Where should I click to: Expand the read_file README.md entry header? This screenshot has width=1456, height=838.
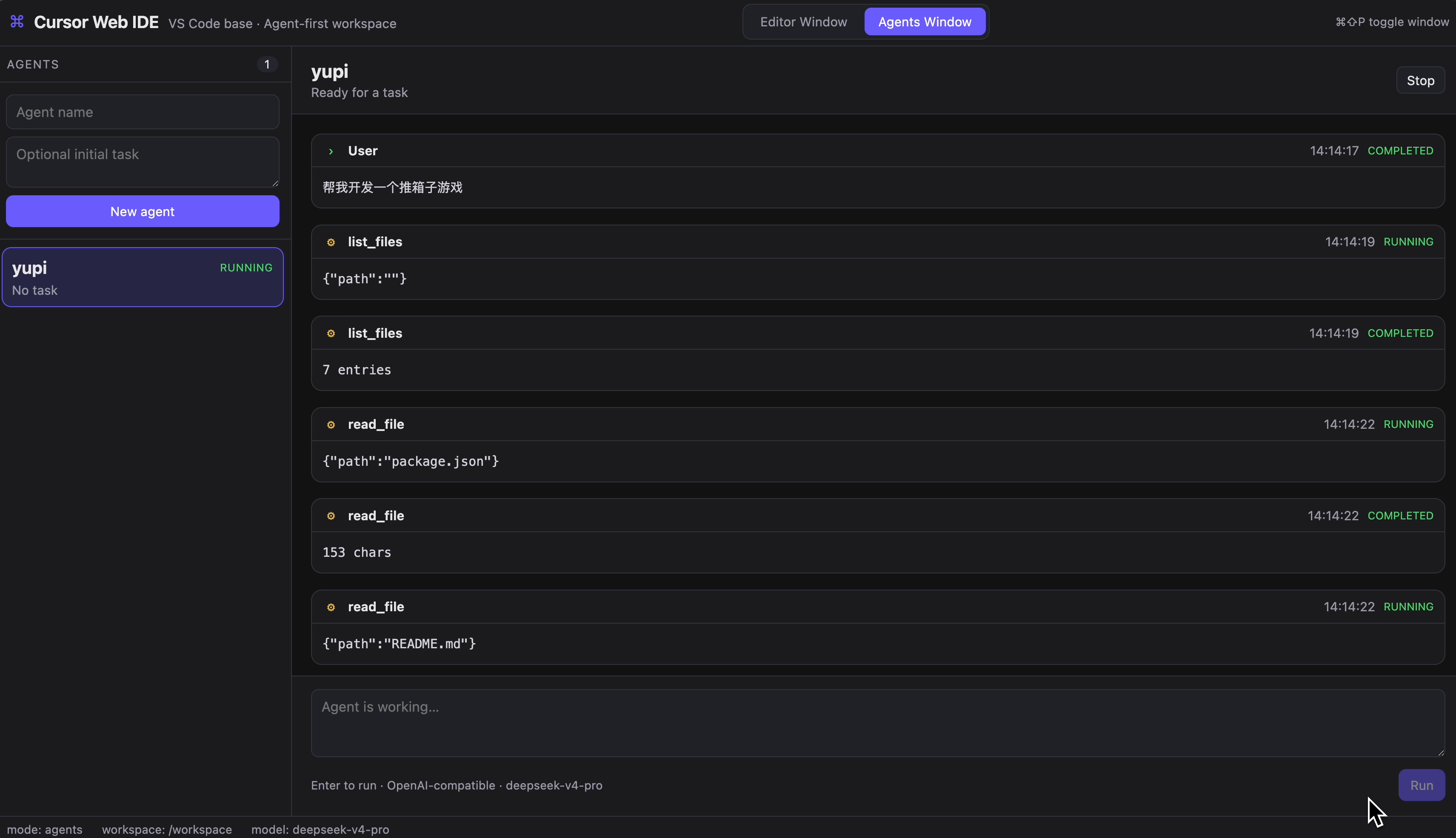click(x=878, y=607)
